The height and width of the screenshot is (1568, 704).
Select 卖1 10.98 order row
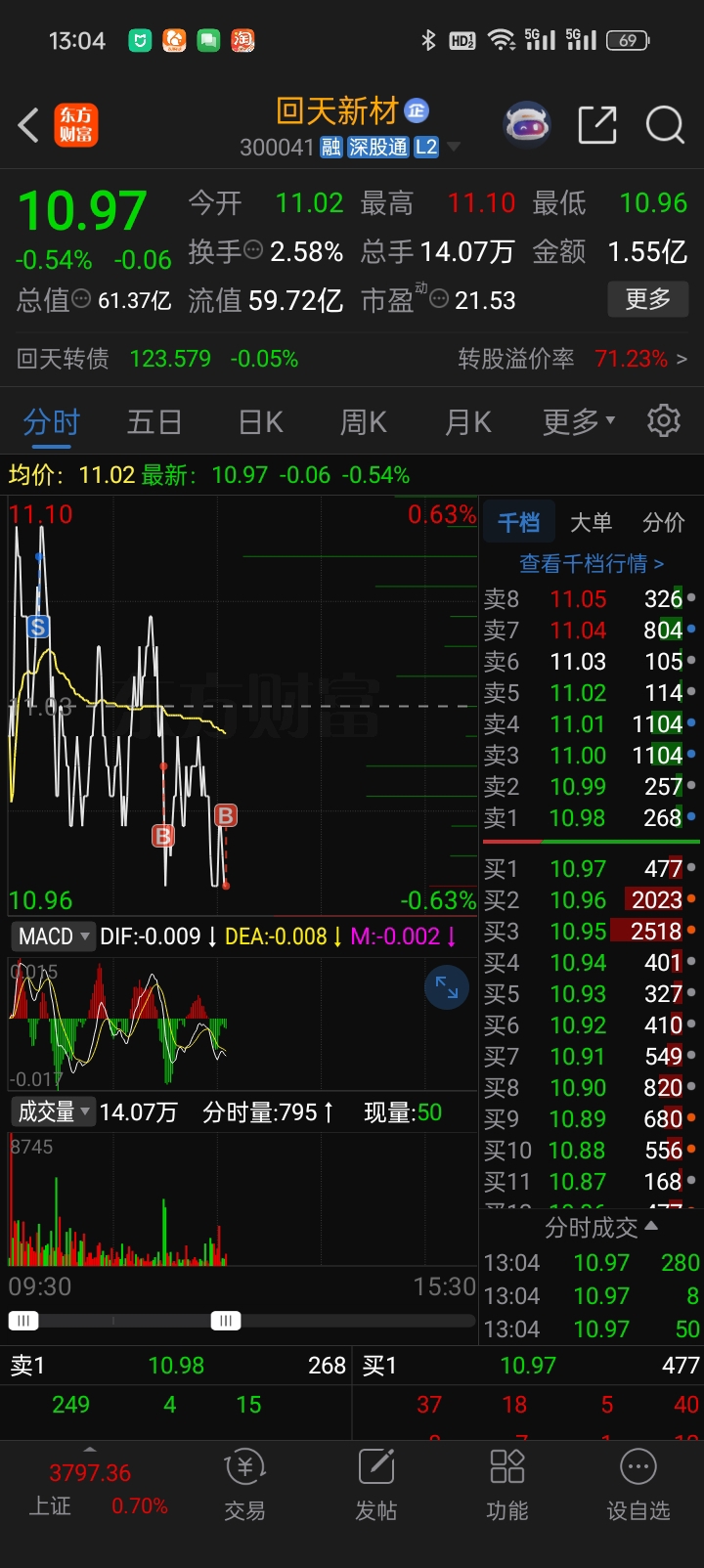pos(591,817)
